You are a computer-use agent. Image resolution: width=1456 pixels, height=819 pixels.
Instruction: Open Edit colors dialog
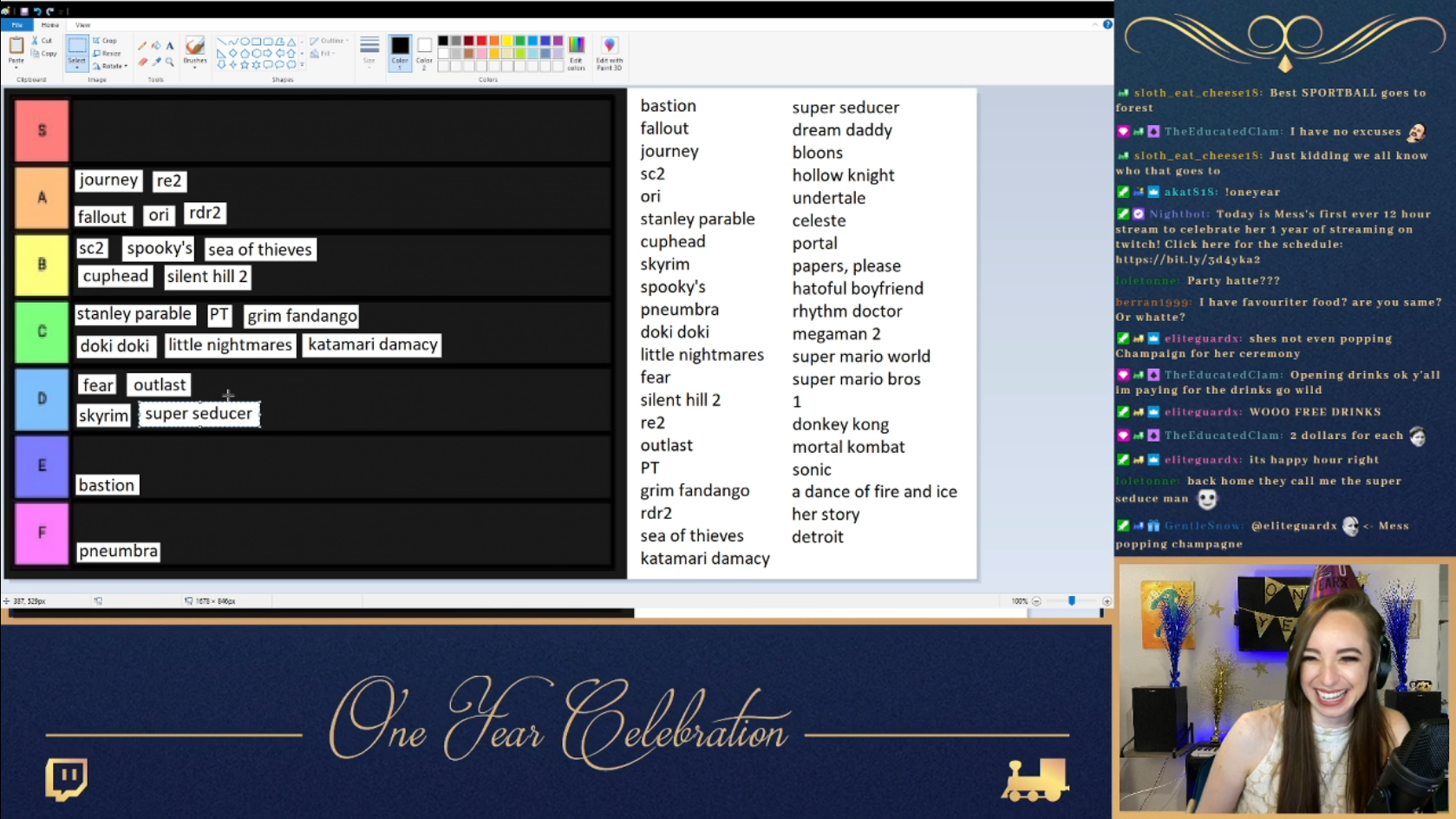click(x=576, y=54)
